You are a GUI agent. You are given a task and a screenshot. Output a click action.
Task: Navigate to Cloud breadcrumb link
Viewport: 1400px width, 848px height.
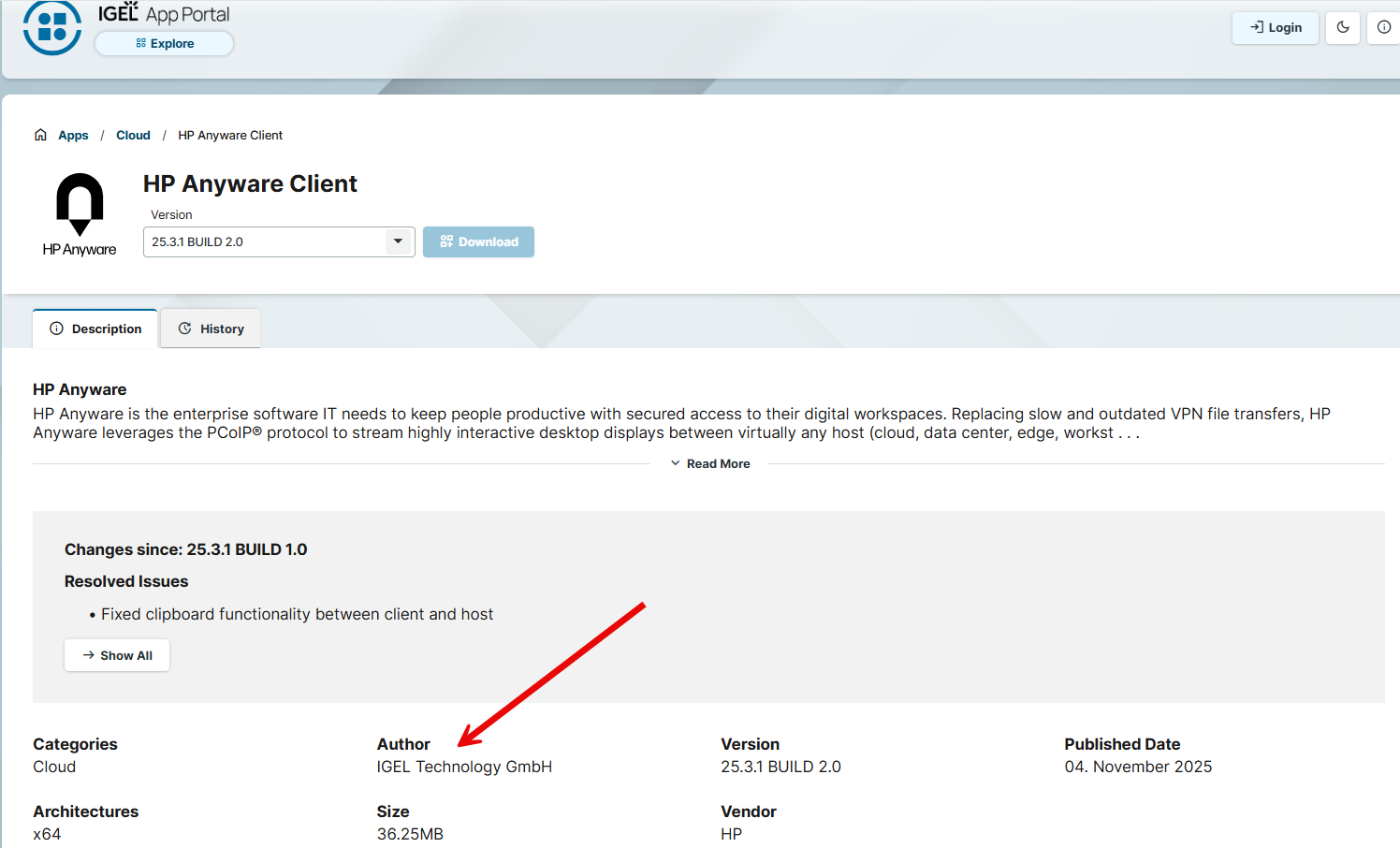pos(133,135)
